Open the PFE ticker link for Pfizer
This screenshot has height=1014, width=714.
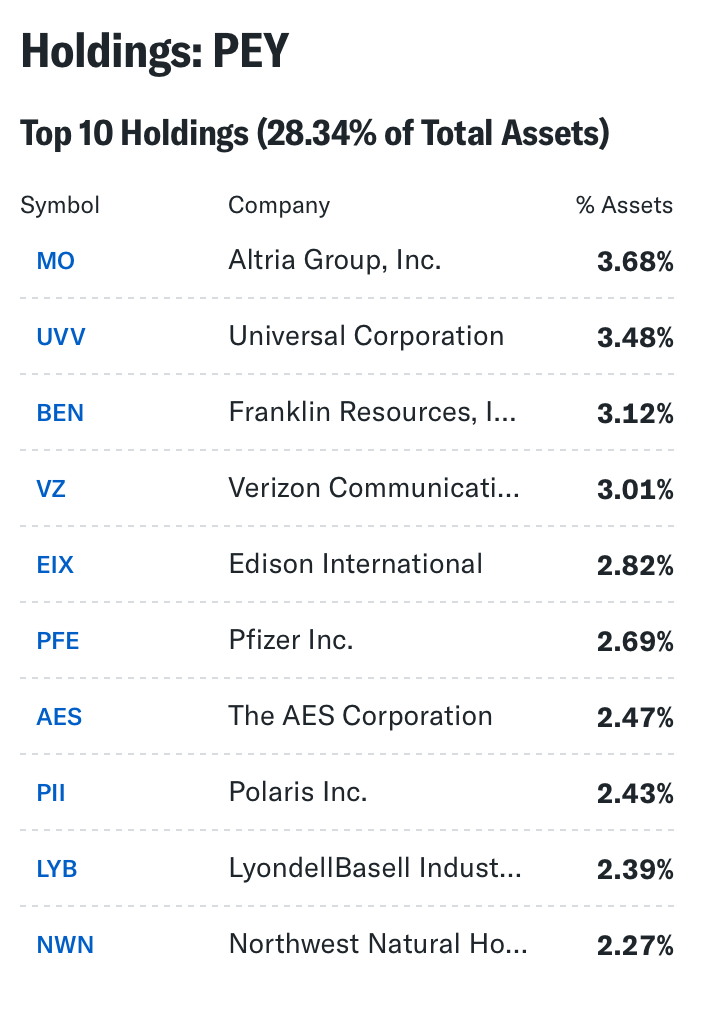(57, 641)
